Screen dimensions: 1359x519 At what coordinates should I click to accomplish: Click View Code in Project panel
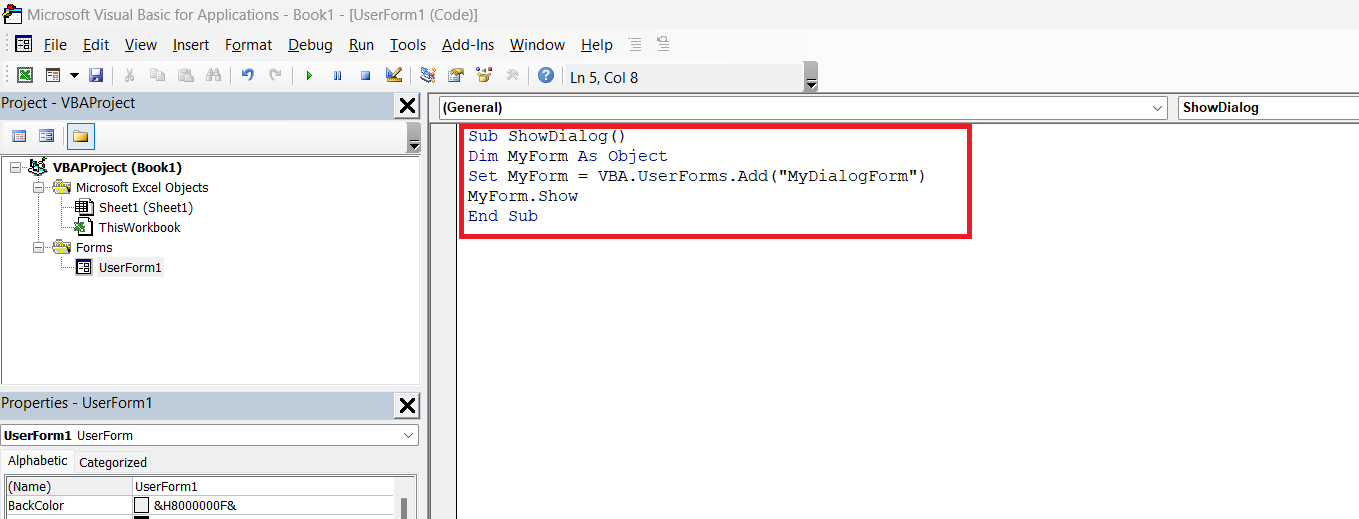click(19, 136)
